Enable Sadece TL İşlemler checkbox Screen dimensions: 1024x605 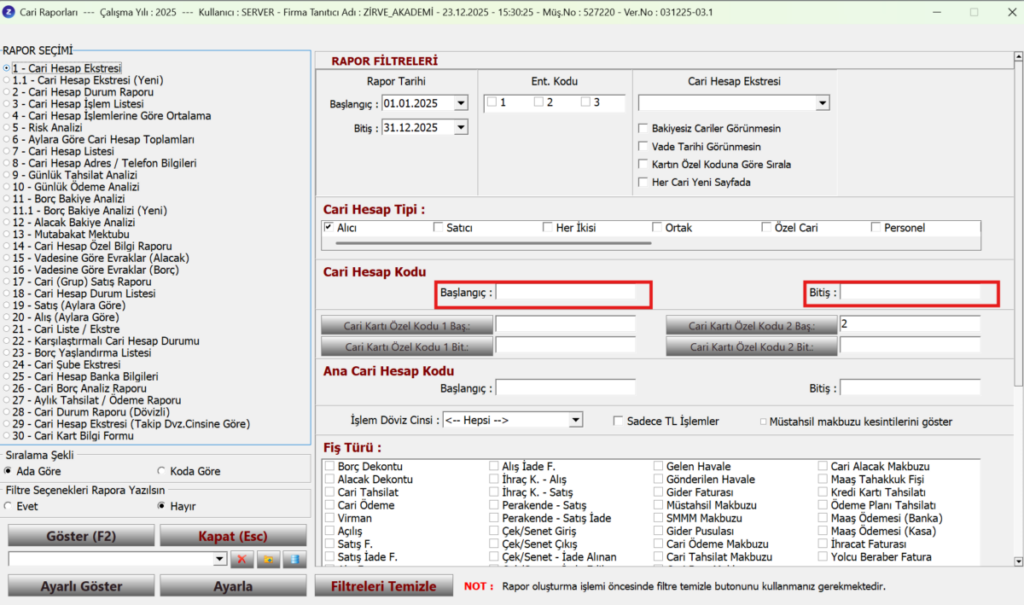(618, 421)
